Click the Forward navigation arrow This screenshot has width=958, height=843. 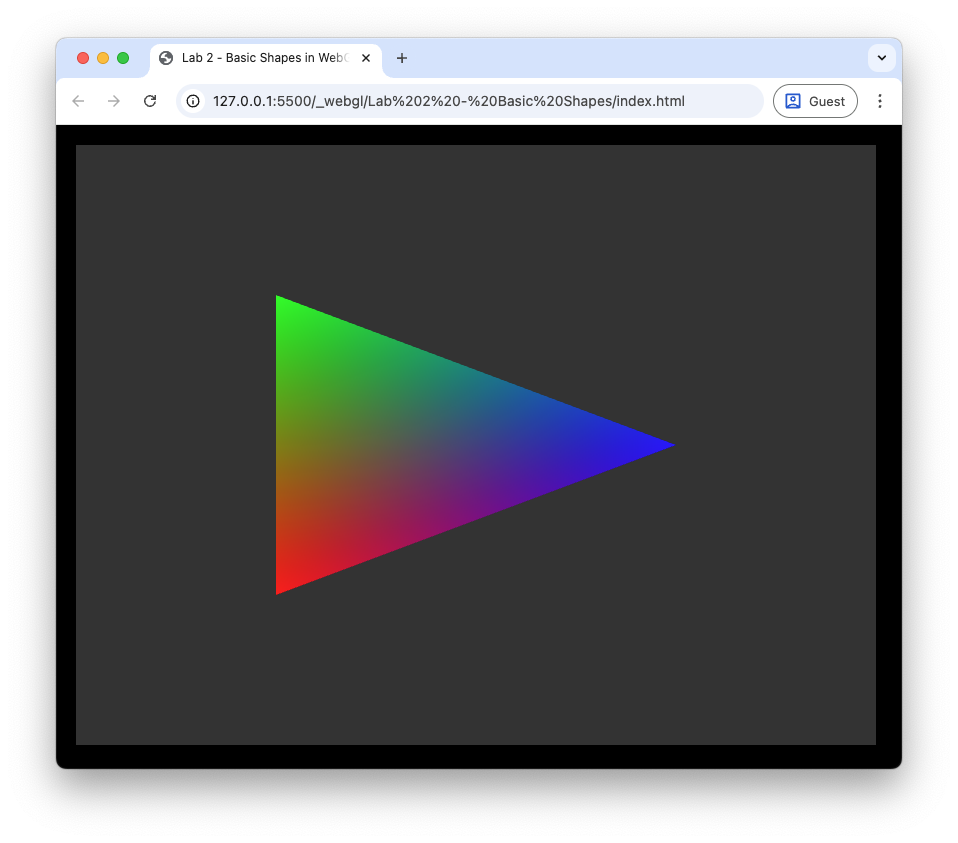pos(114,101)
